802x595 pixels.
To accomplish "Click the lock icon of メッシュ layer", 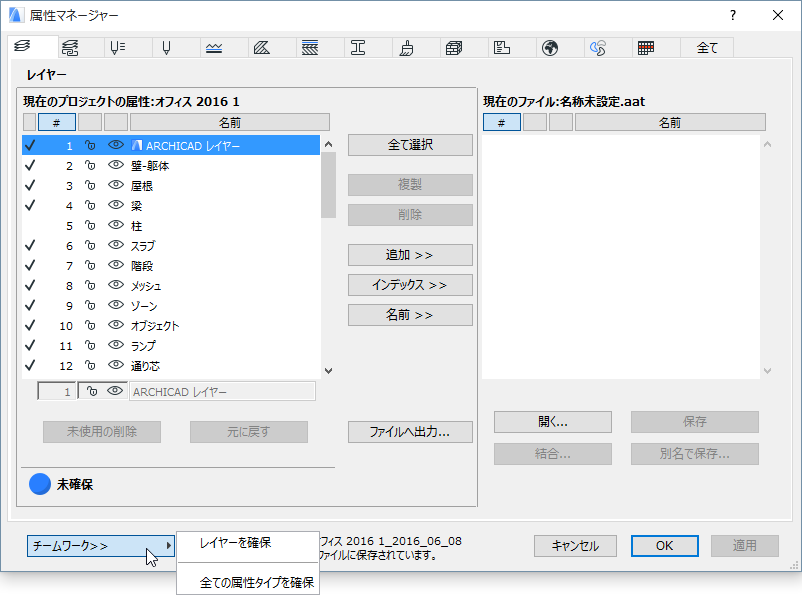I will [x=91, y=285].
